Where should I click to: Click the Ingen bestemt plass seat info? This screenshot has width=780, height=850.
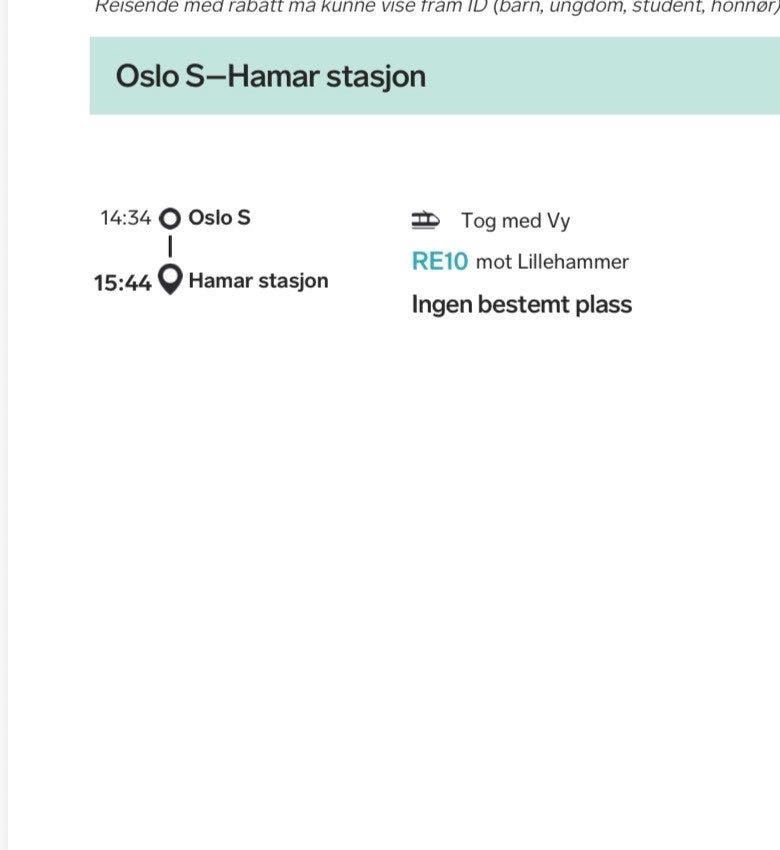click(x=522, y=305)
